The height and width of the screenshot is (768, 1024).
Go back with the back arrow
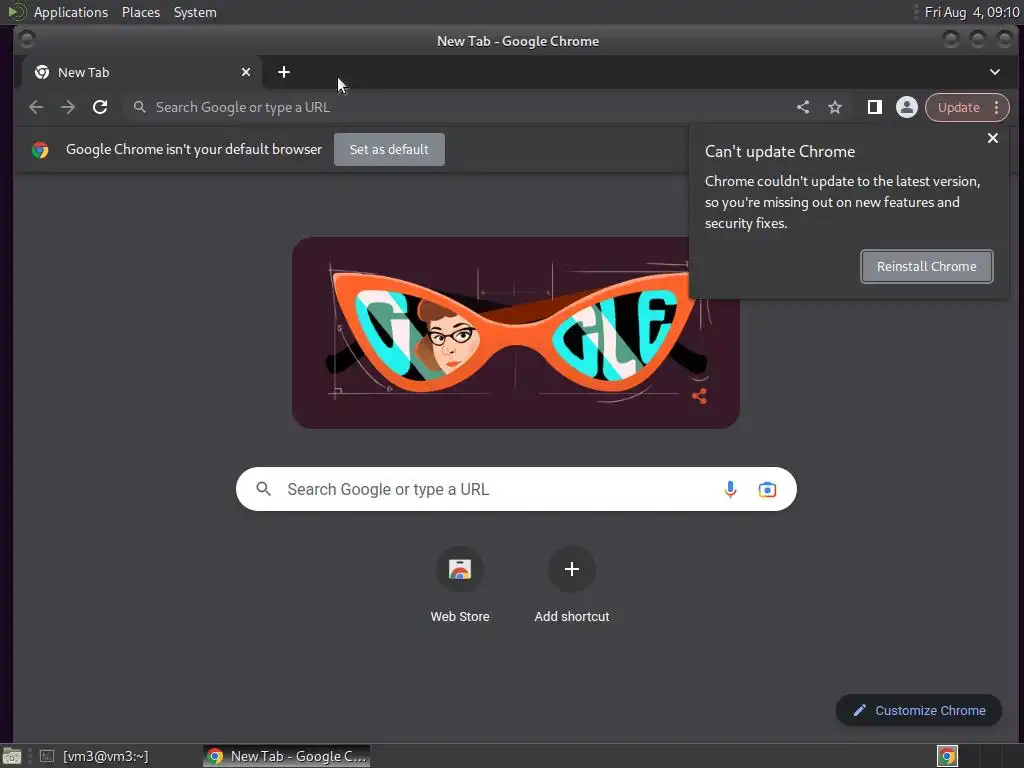(x=36, y=107)
